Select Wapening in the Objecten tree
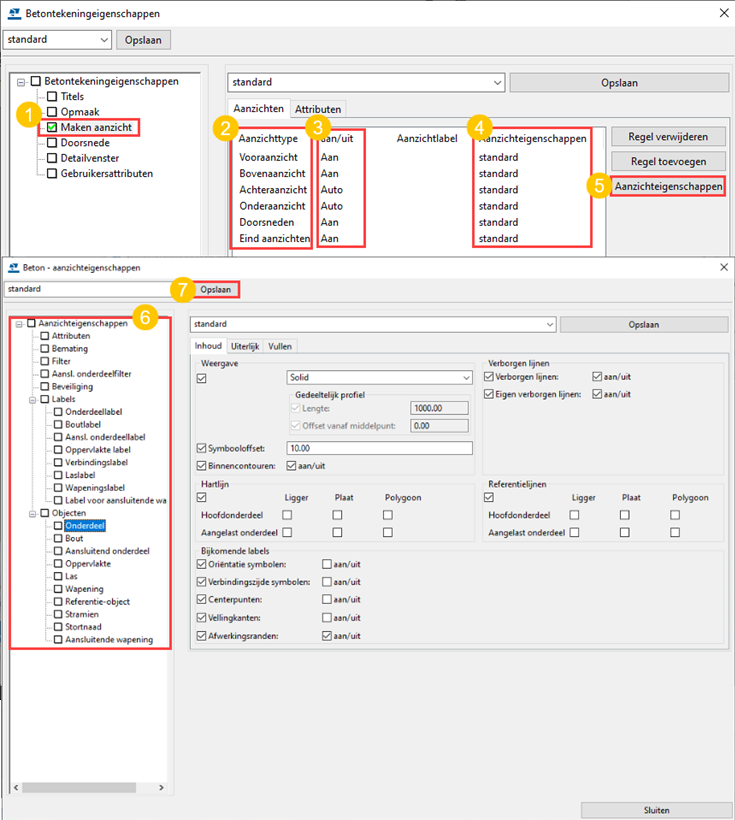The width and height of the screenshot is (735, 820). pos(84,589)
